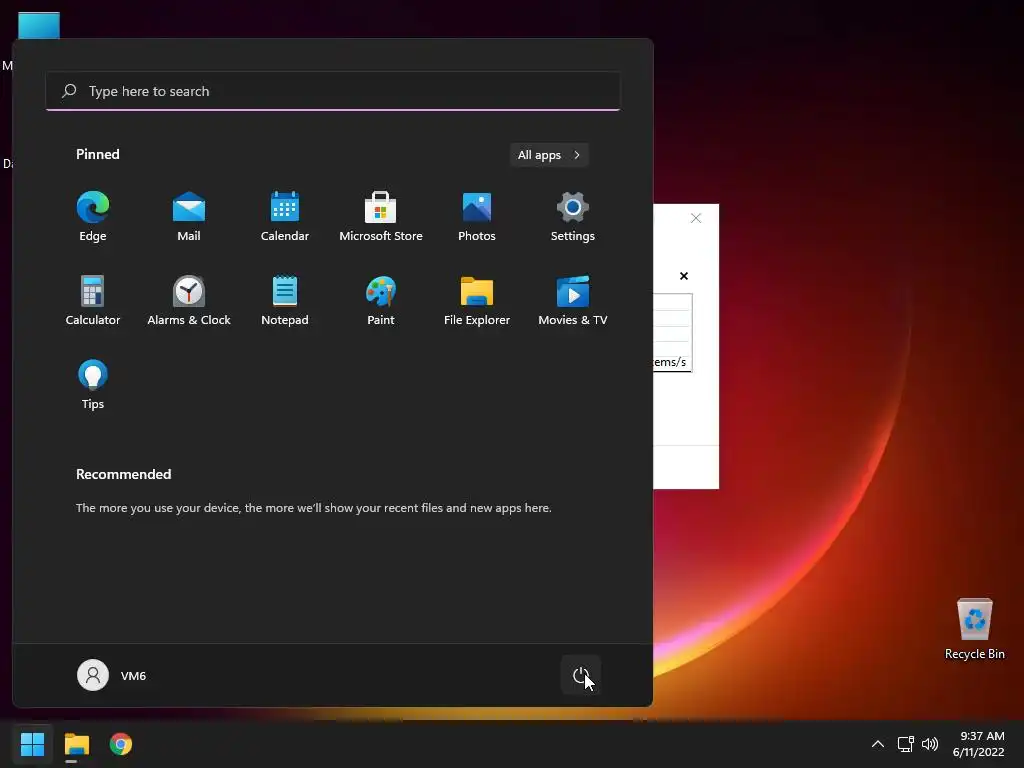
Task: Open File Explorer from the taskbar
Action: tap(76, 744)
